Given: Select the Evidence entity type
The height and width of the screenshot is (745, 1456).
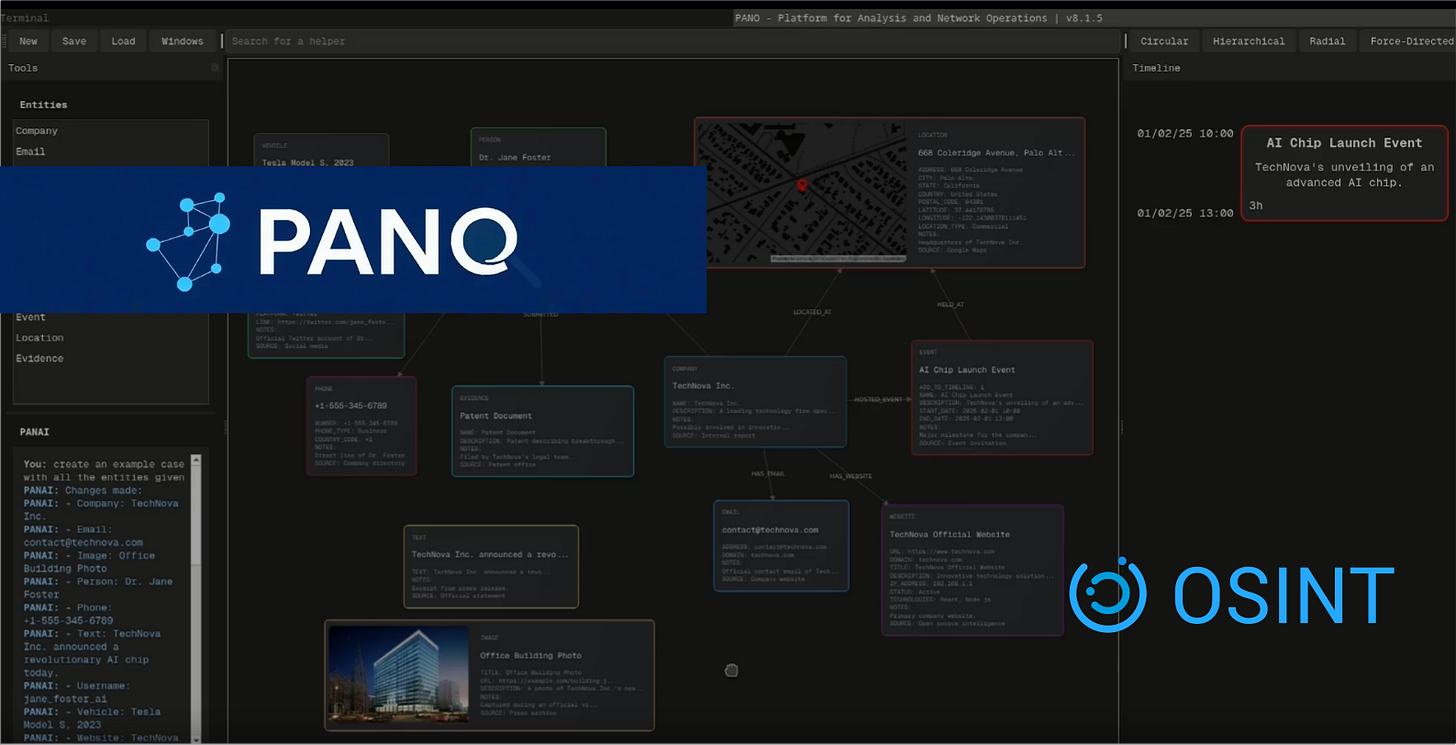Looking at the screenshot, I should tap(111, 358).
